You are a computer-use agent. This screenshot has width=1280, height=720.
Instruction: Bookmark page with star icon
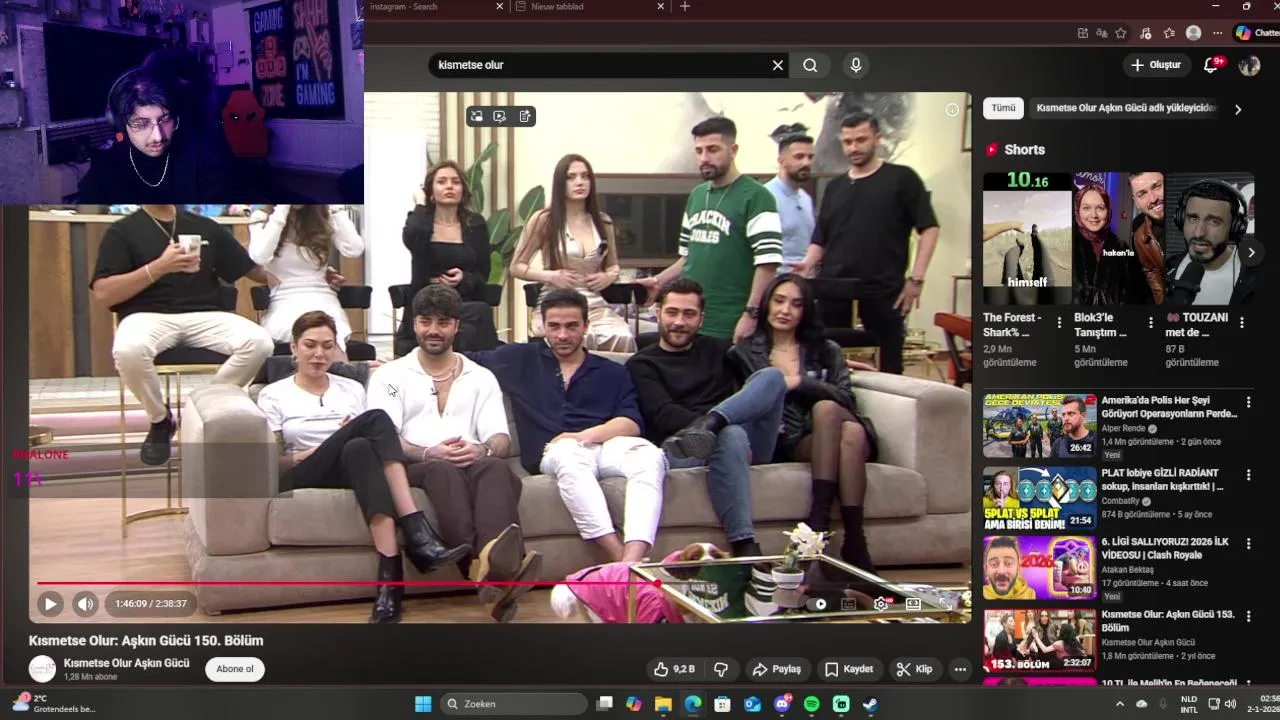[1121, 33]
